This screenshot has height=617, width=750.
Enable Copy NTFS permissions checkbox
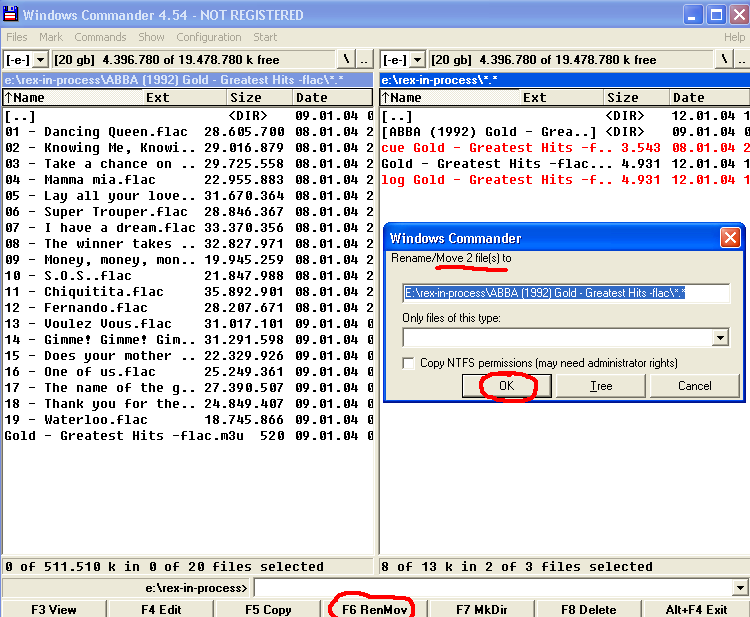click(408, 363)
